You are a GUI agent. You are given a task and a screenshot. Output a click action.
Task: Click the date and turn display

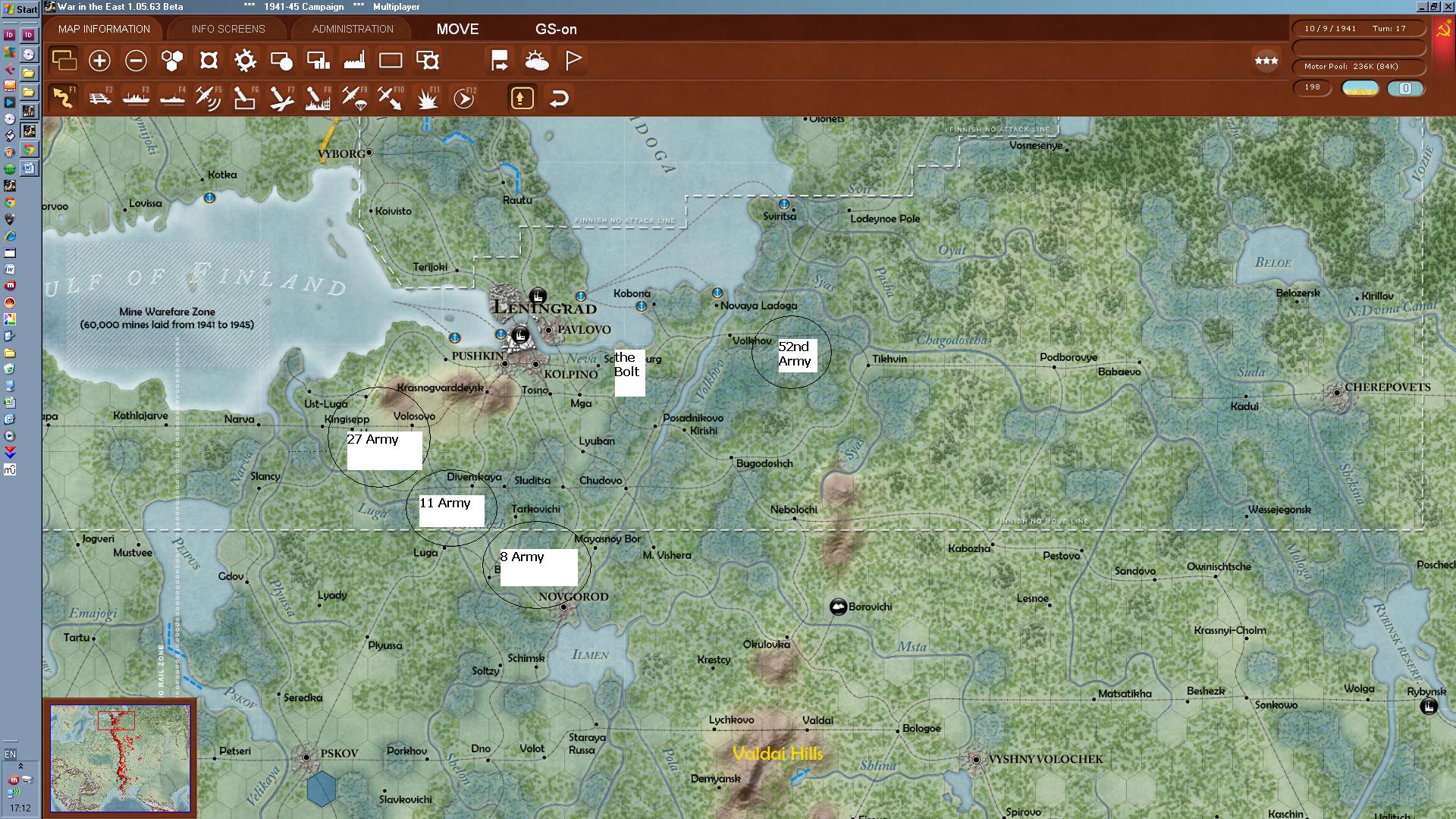click(x=1359, y=29)
